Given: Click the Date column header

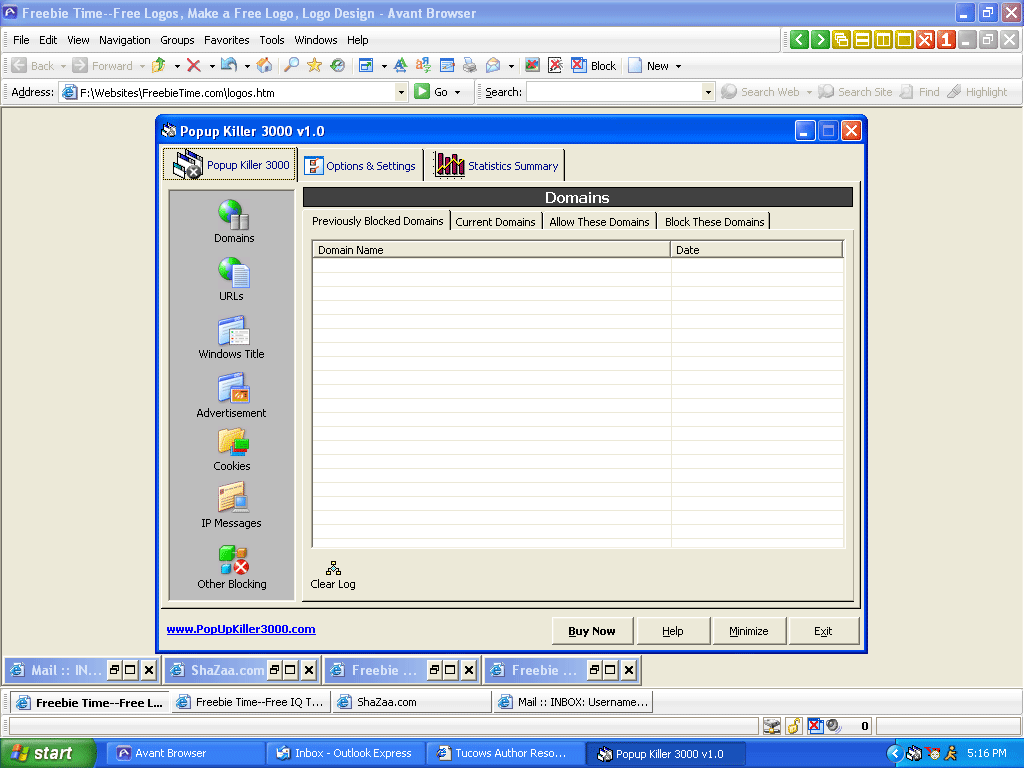Looking at the screenshot, I should click(756, 249).
